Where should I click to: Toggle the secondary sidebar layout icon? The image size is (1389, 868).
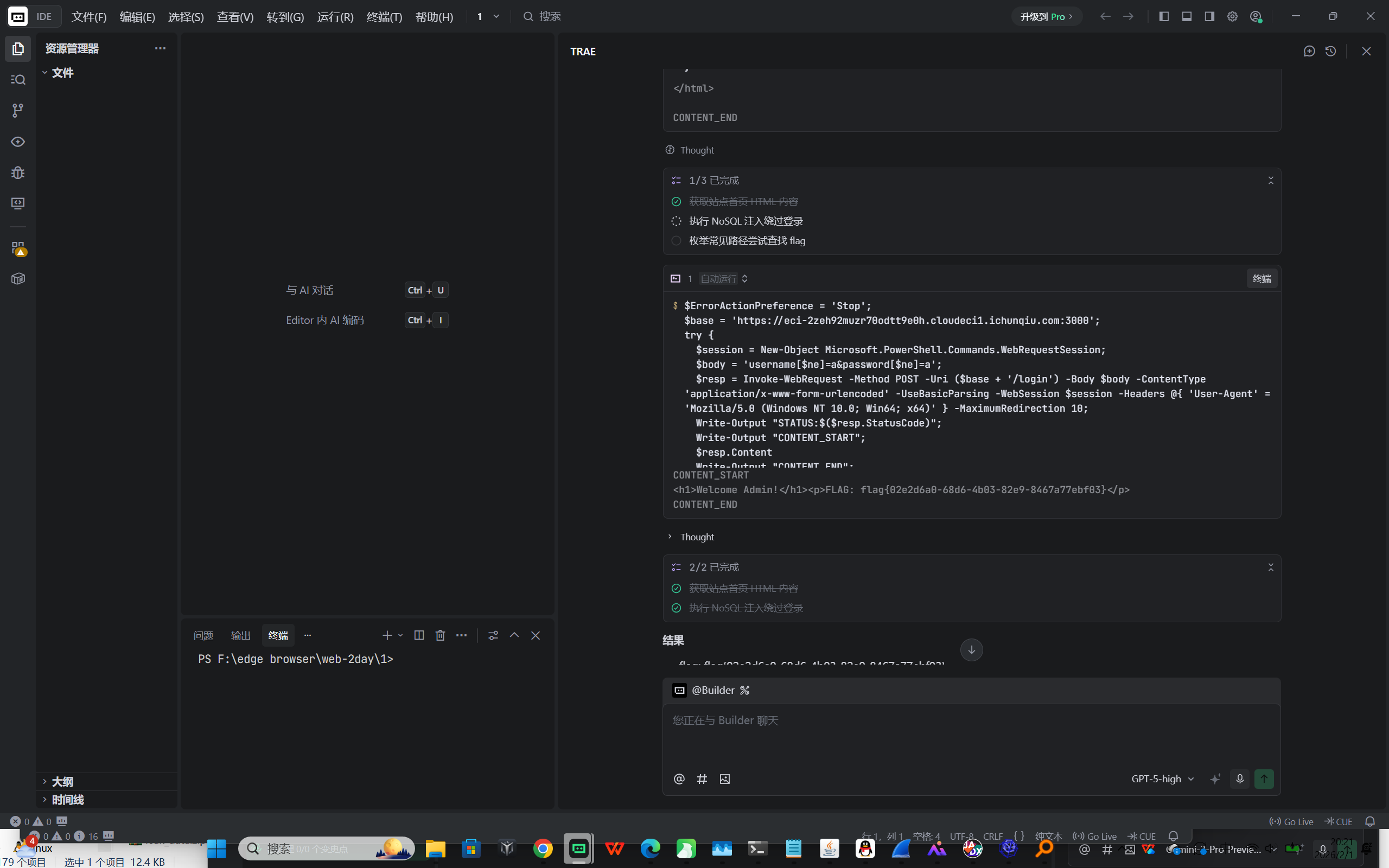click(x=1209, y=17)
